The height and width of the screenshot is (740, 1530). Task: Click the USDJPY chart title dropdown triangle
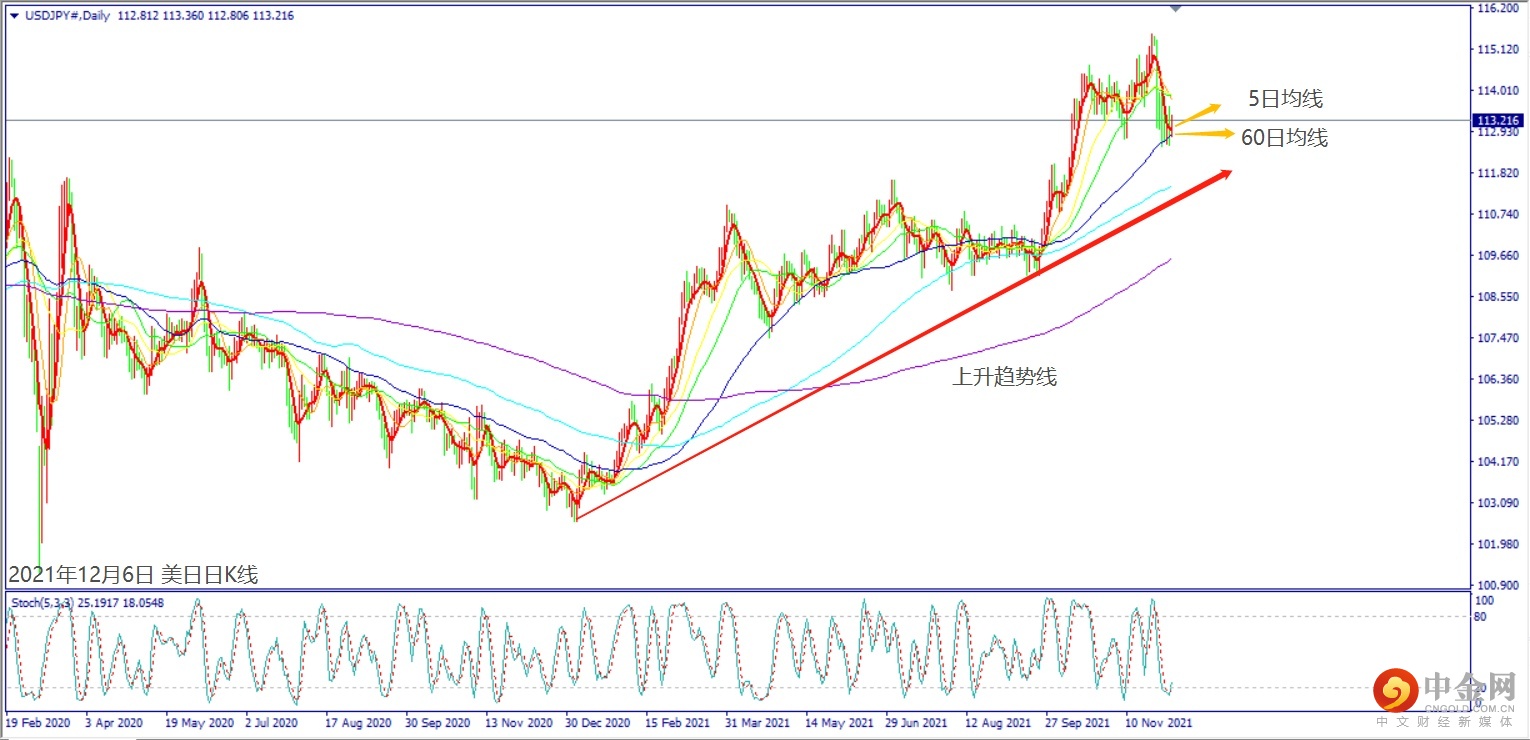(14, 16)
